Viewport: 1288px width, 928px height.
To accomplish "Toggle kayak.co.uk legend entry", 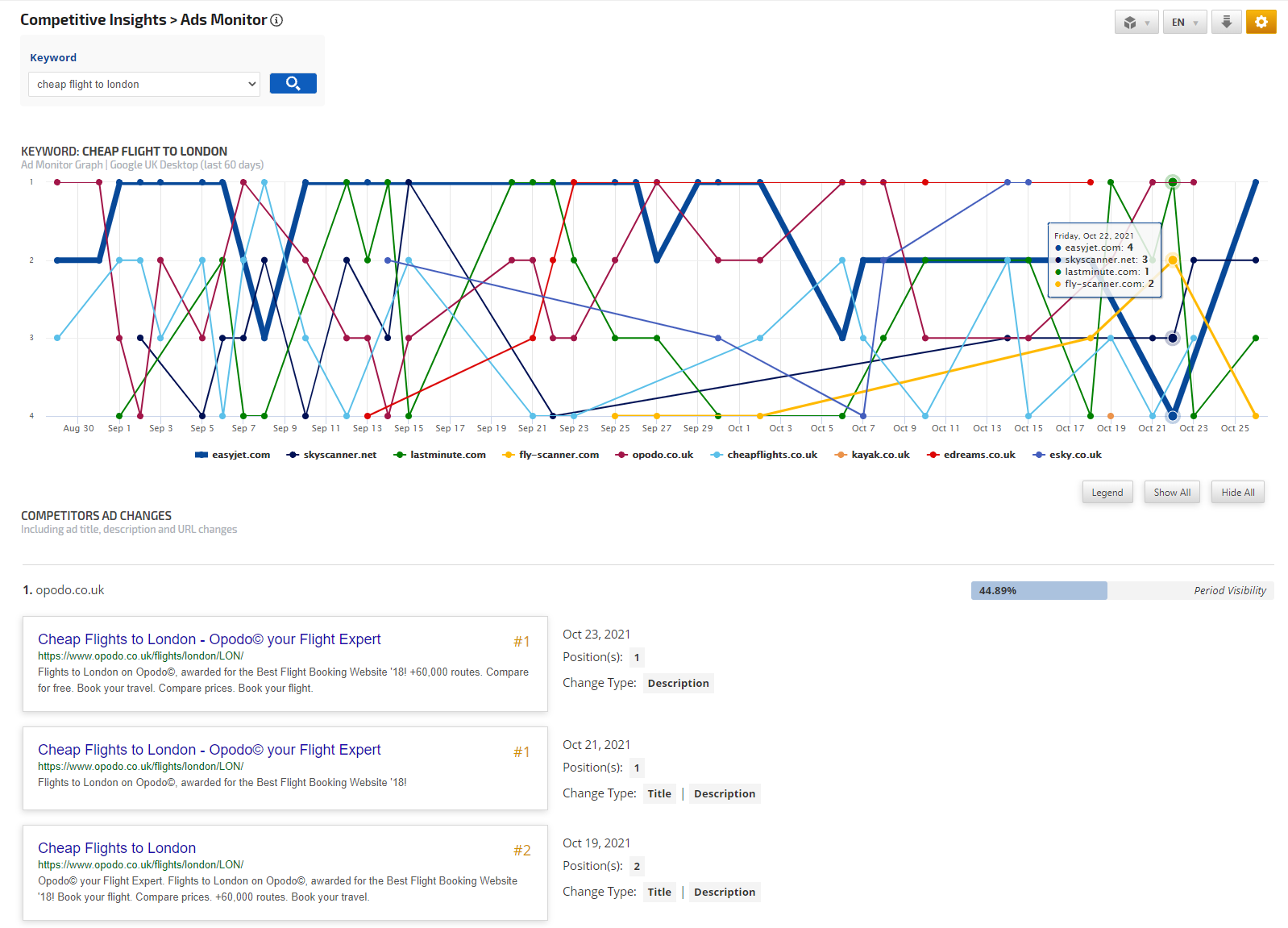I will [x=873, y=455].
